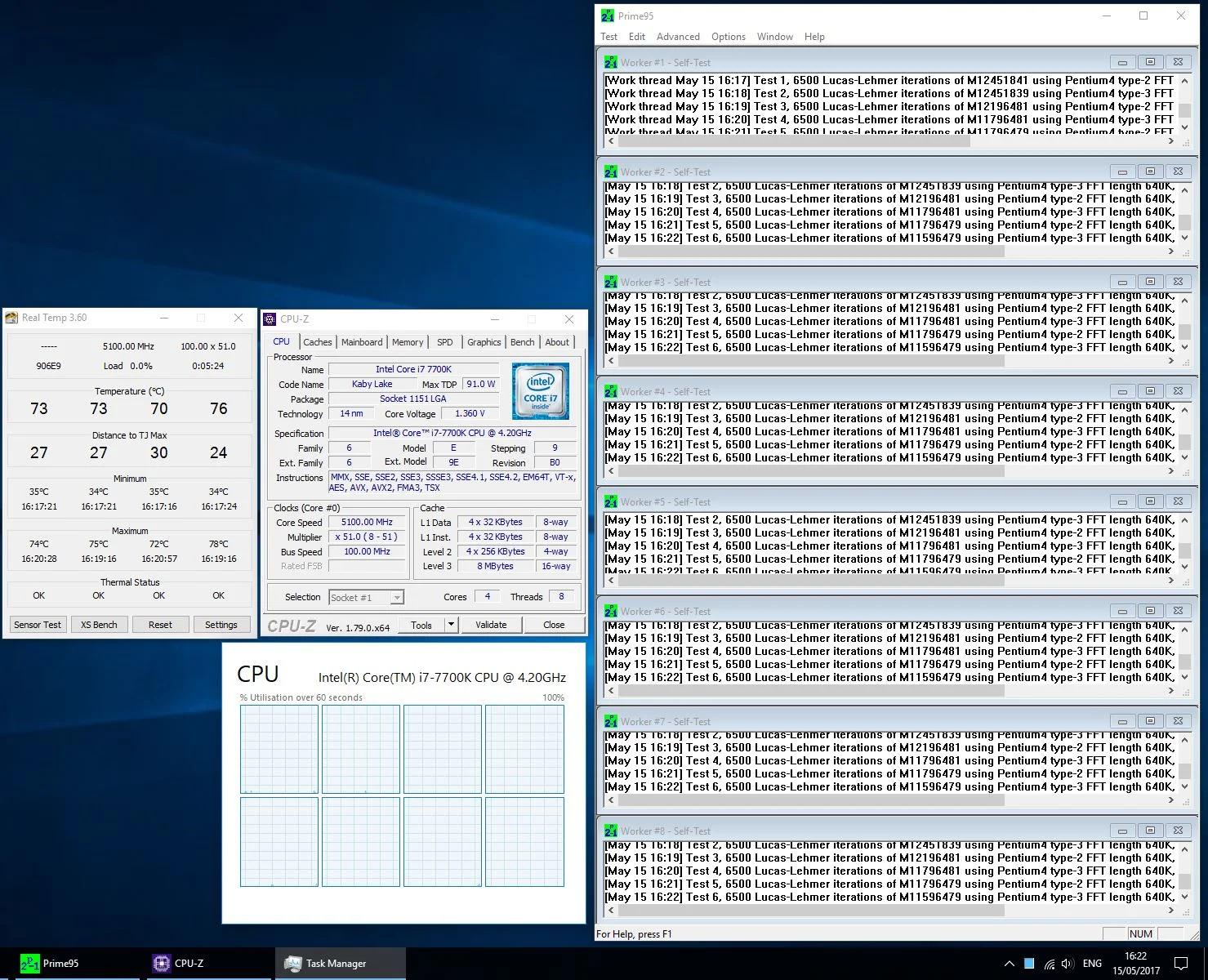
Task: Switch to the Caches tab in CPU-Z
Action: 318,342
